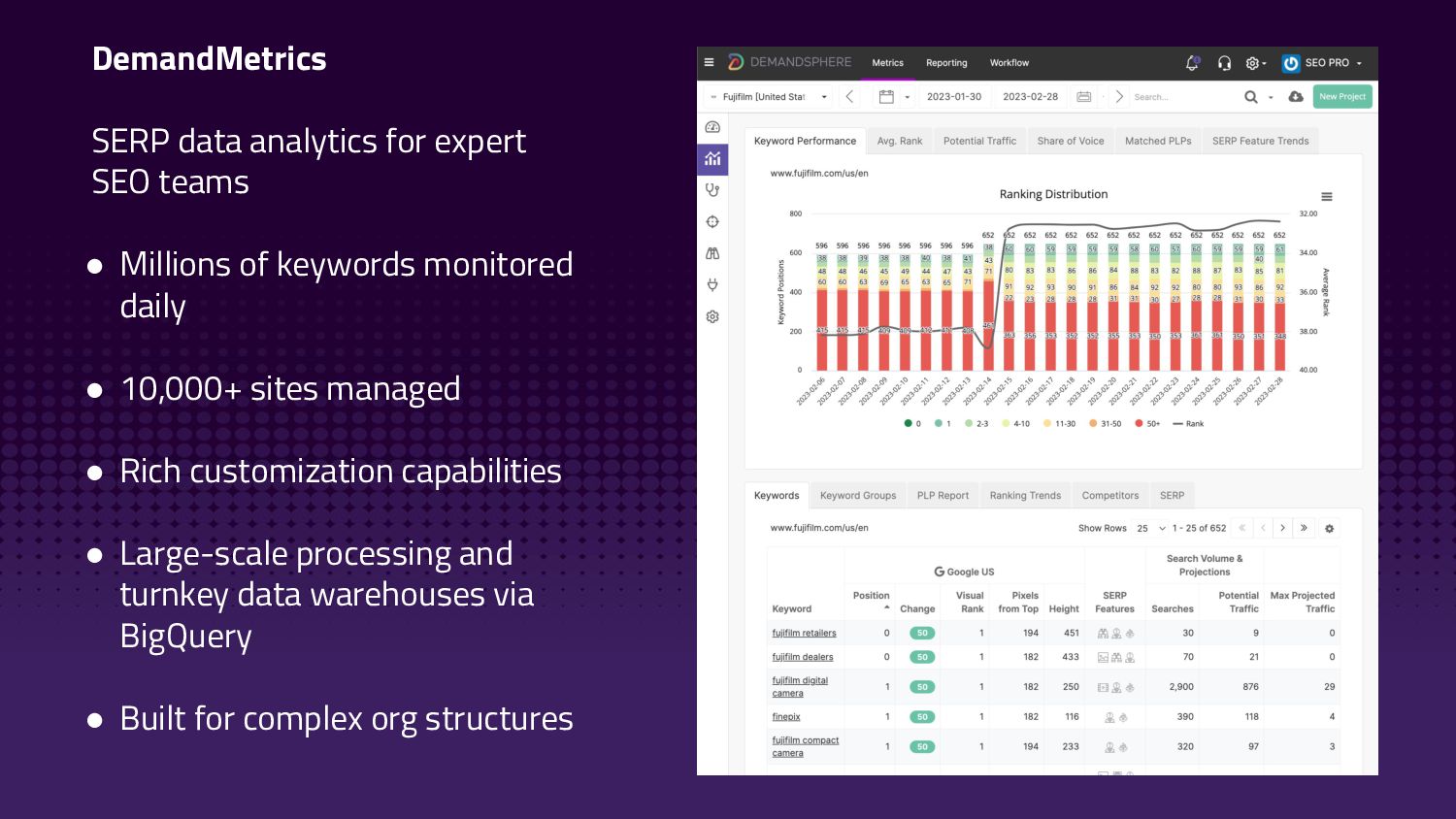Open the binoculars icon in sidebar
This screenshot has height=819, width=1456.
(x=712, y=253)
